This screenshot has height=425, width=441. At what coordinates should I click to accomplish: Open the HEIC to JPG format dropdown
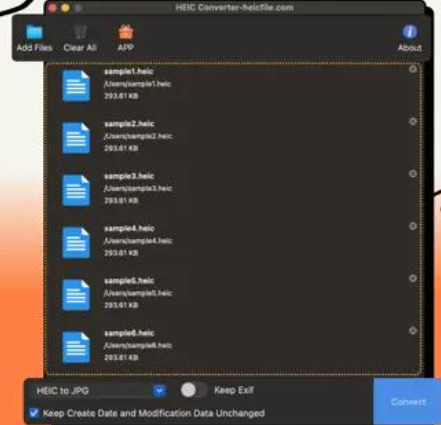(x=99, y=391)
